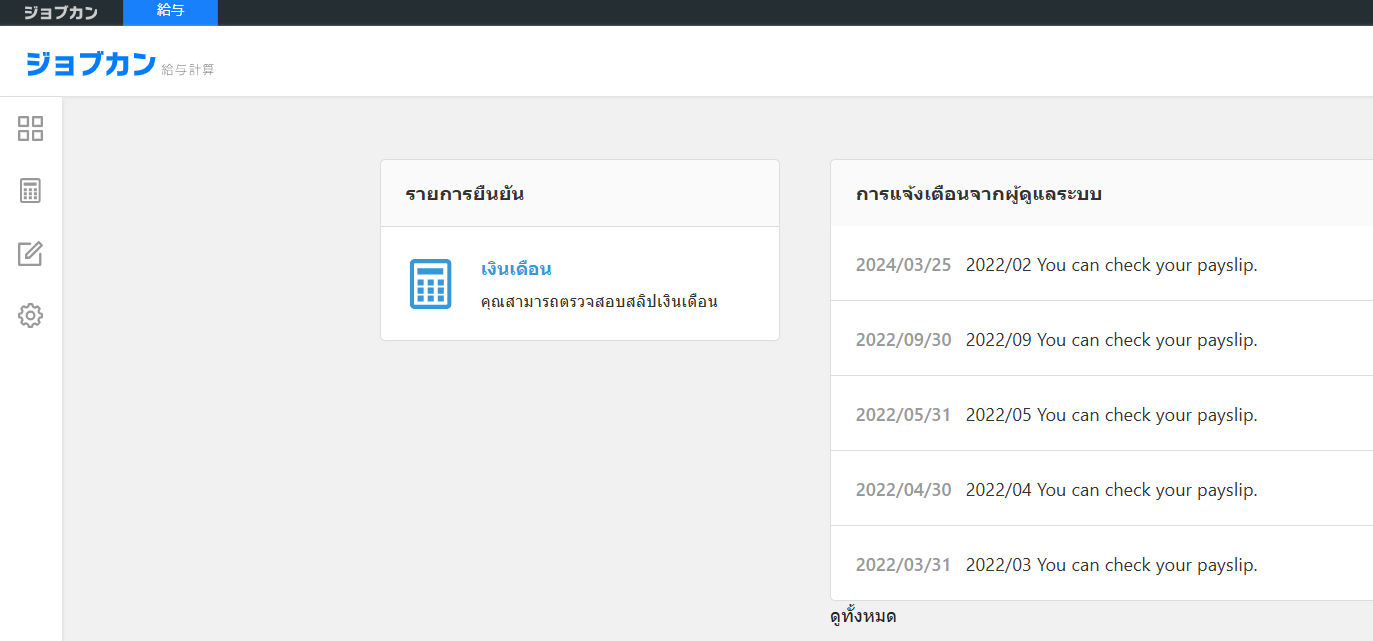Click ดูทั้งหมด to view all notifications
This screenshot has height=641, width=1373.
[863, 617]
